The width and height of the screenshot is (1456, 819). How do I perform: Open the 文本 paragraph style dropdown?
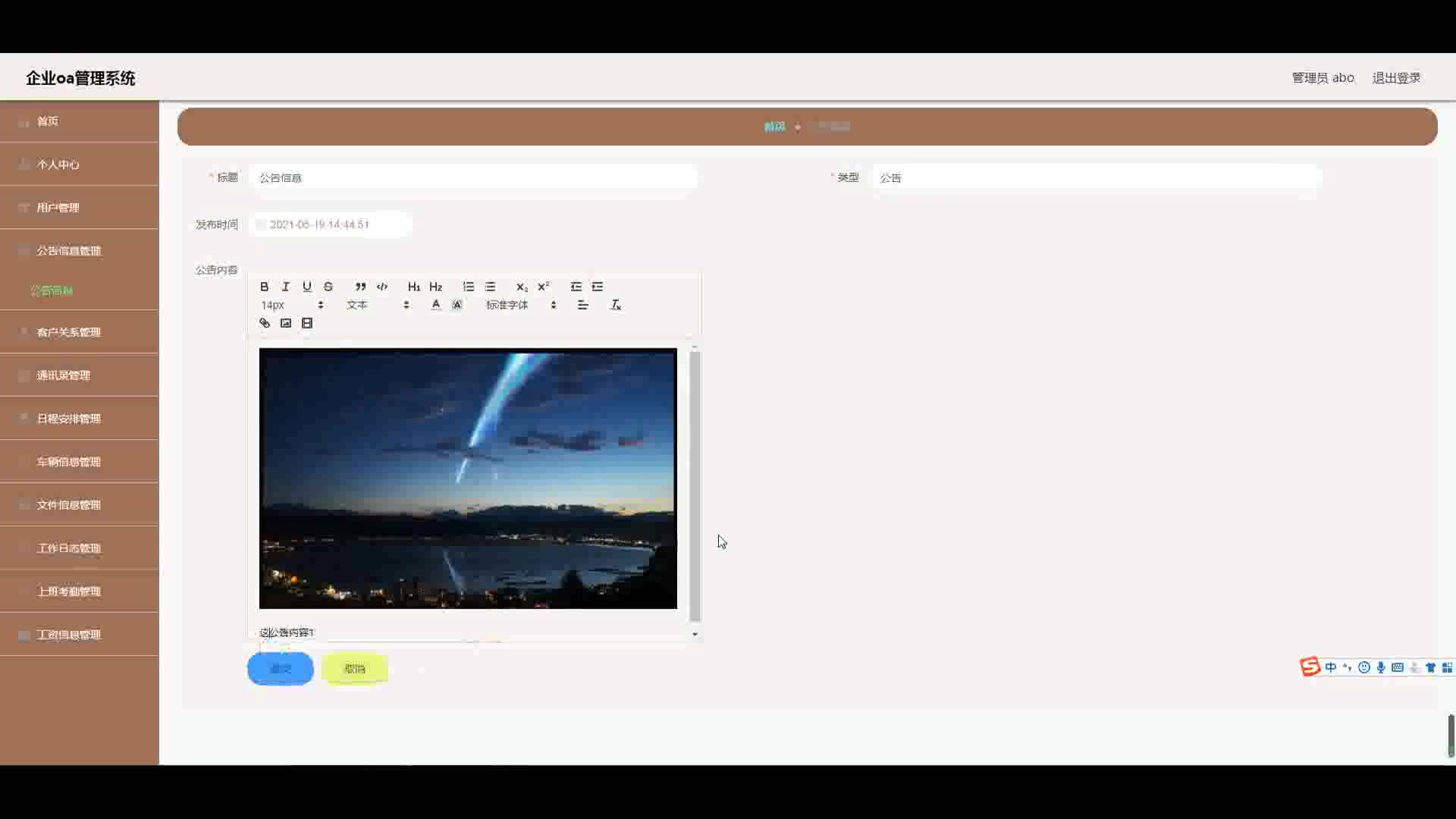point(378,305)
